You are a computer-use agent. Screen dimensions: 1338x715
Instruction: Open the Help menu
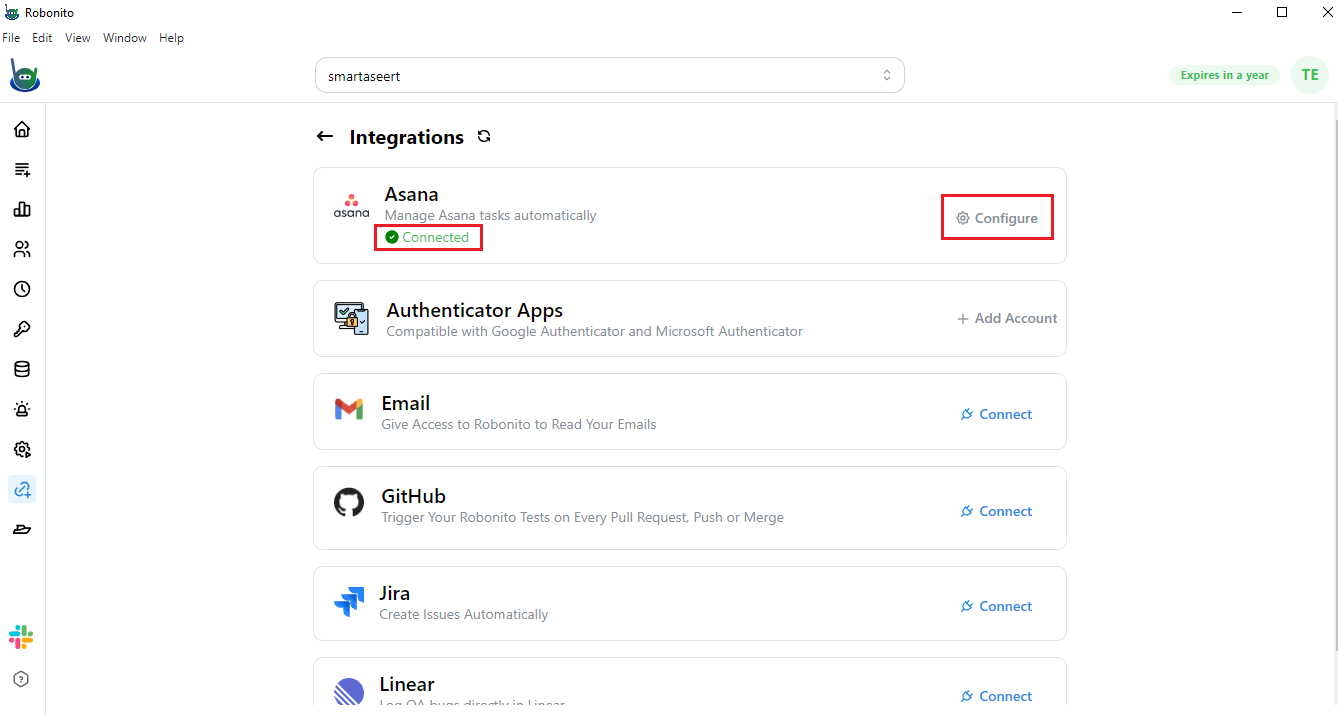172,38
